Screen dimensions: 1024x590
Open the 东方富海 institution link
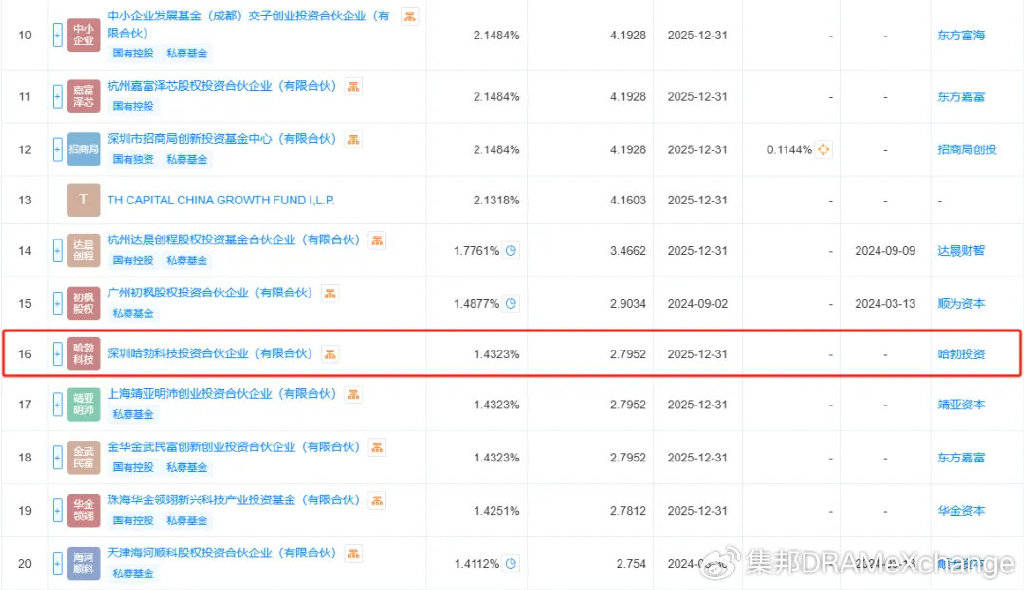pos(961,35)
